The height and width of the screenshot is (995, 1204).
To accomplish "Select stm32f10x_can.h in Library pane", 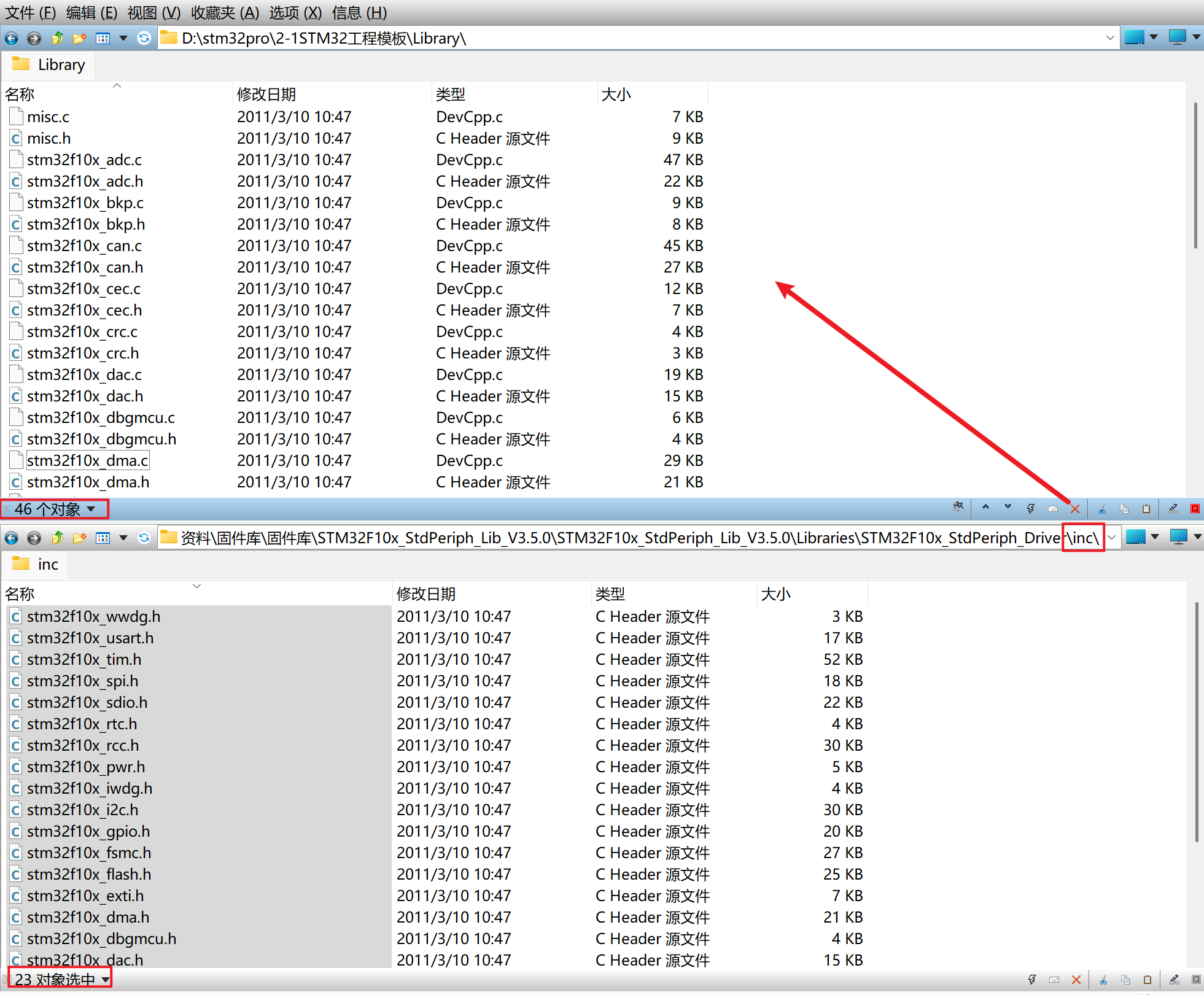I will click(x=85, y=267).
